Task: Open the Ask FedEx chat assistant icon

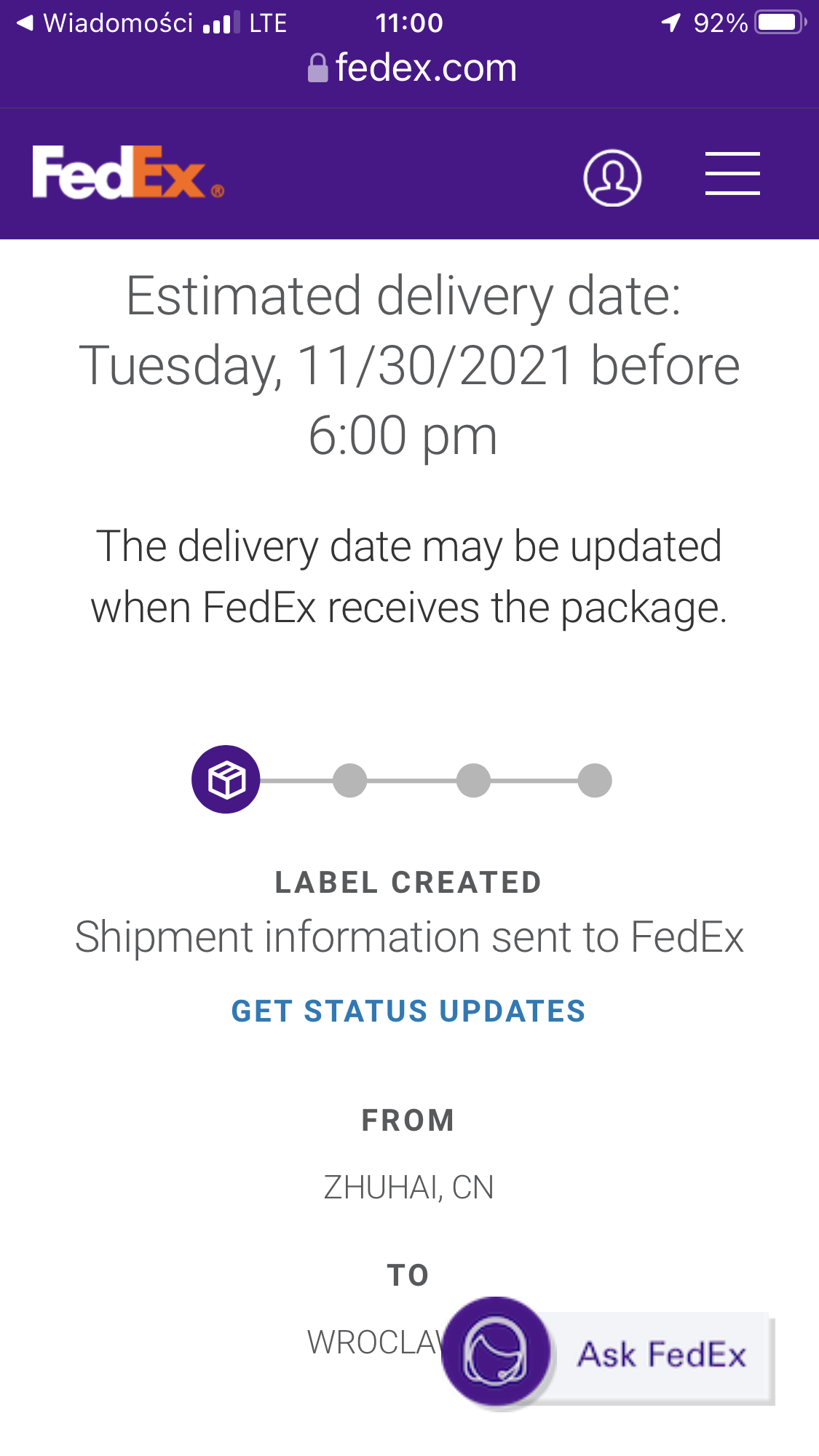Action: coord(496,1351)
